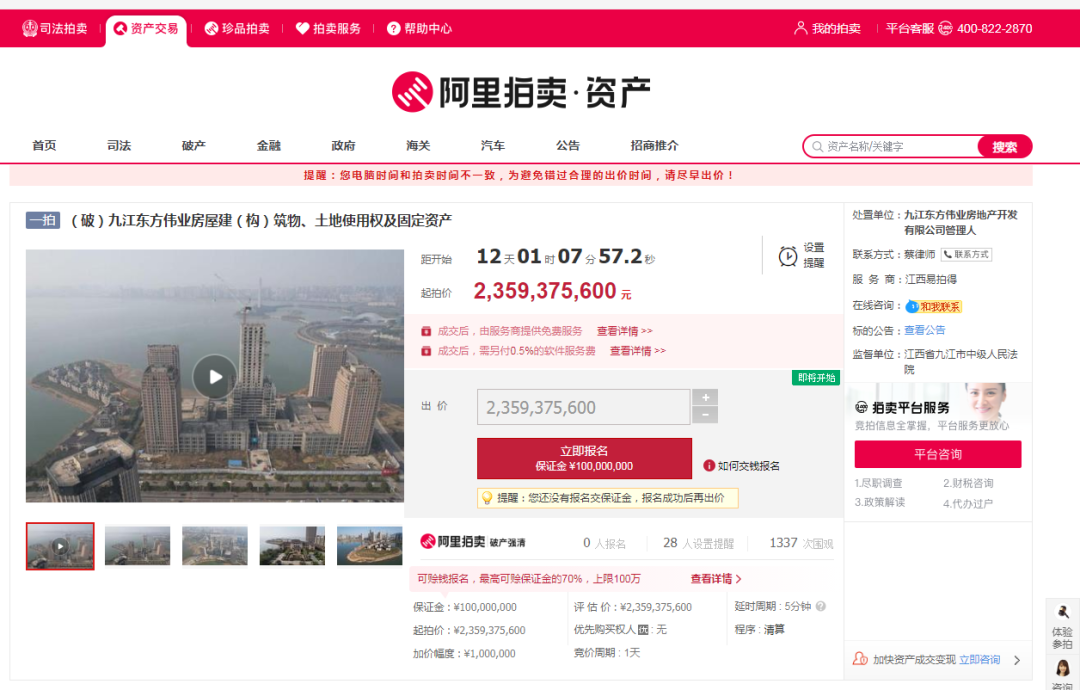The width and height of the screenshot is (1080, 690).
Task: Open 司法 navigation item
Action: click(x=118, y=145)
